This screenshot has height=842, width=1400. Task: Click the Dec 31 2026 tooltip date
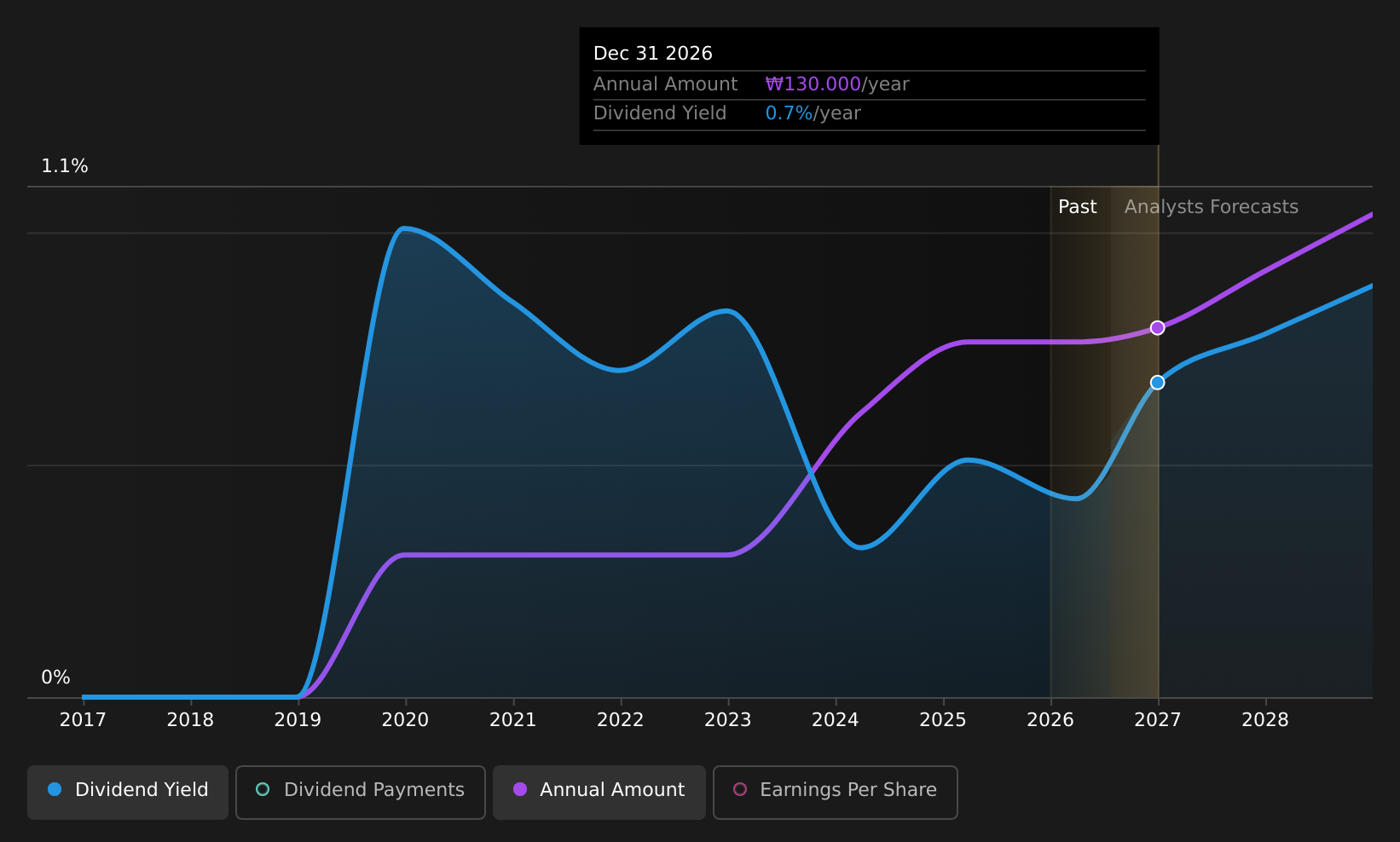[x=653, y=54]
